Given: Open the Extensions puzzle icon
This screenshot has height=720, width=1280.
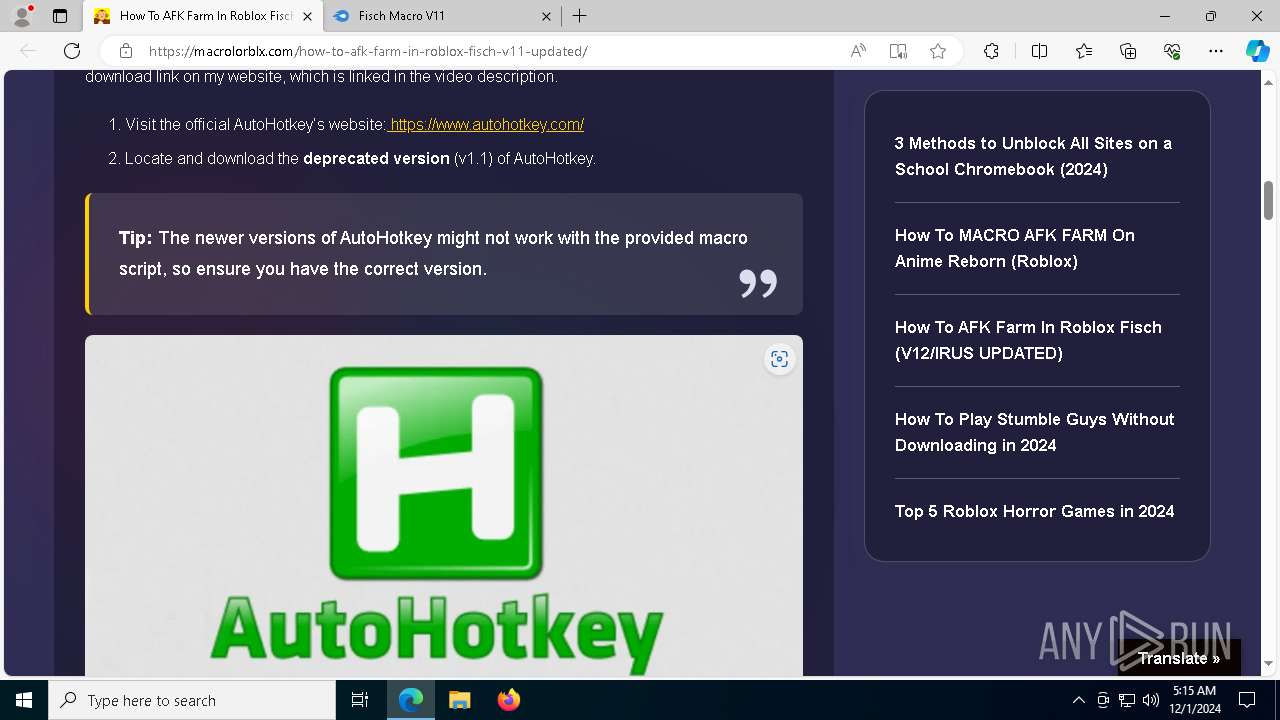Looking at the screenshot, I should pyautogui.click(x=991, y=51).
